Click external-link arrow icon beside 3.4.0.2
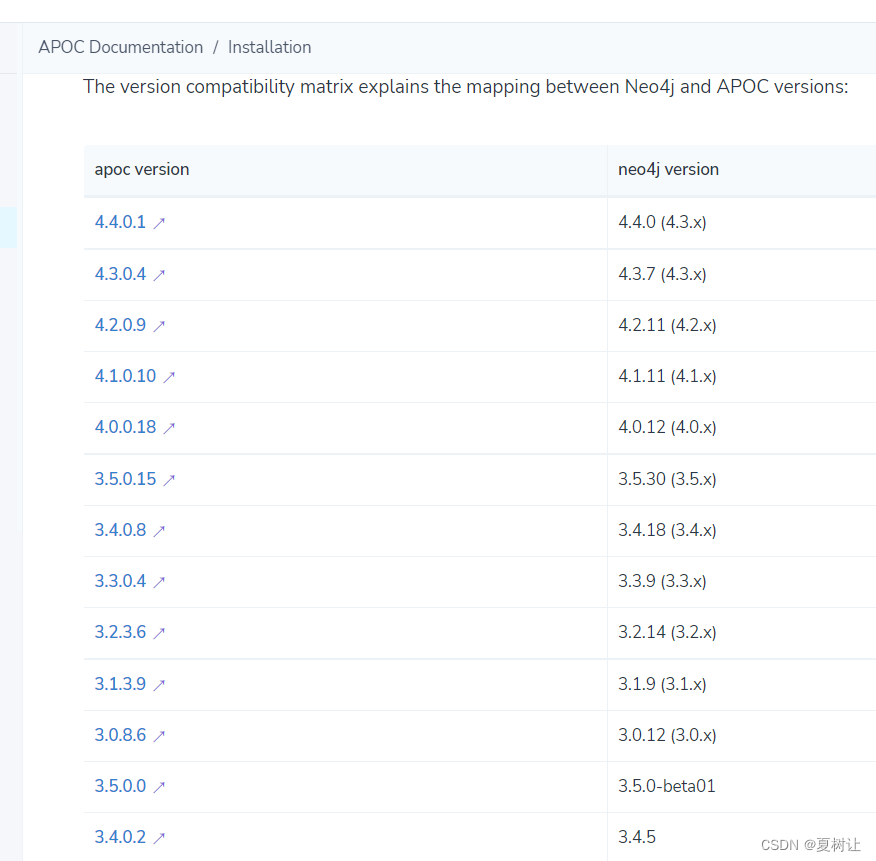 pyautogui.click(x=159, y=838)
